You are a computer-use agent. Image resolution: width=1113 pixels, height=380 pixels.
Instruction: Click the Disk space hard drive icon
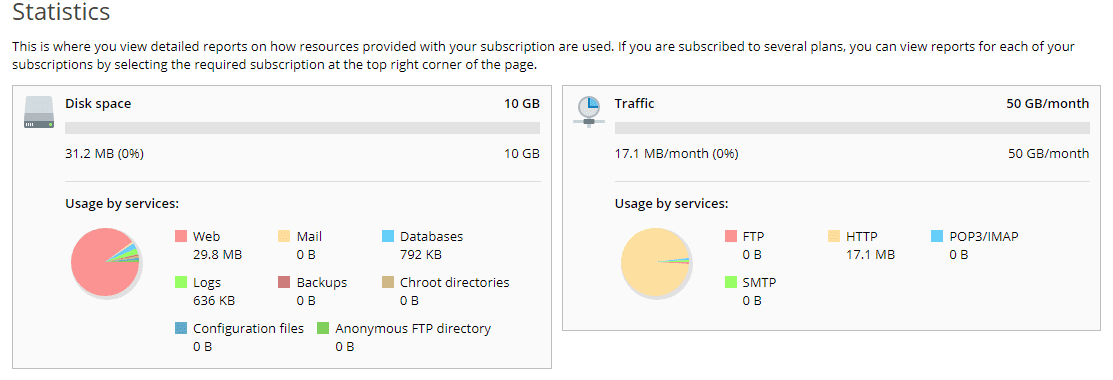tap(39, 112)
